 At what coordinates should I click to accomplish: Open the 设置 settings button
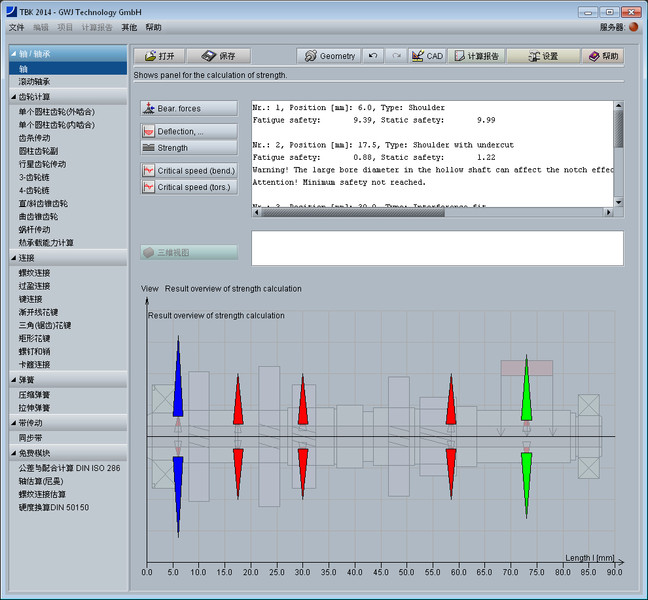click(543, 56)
